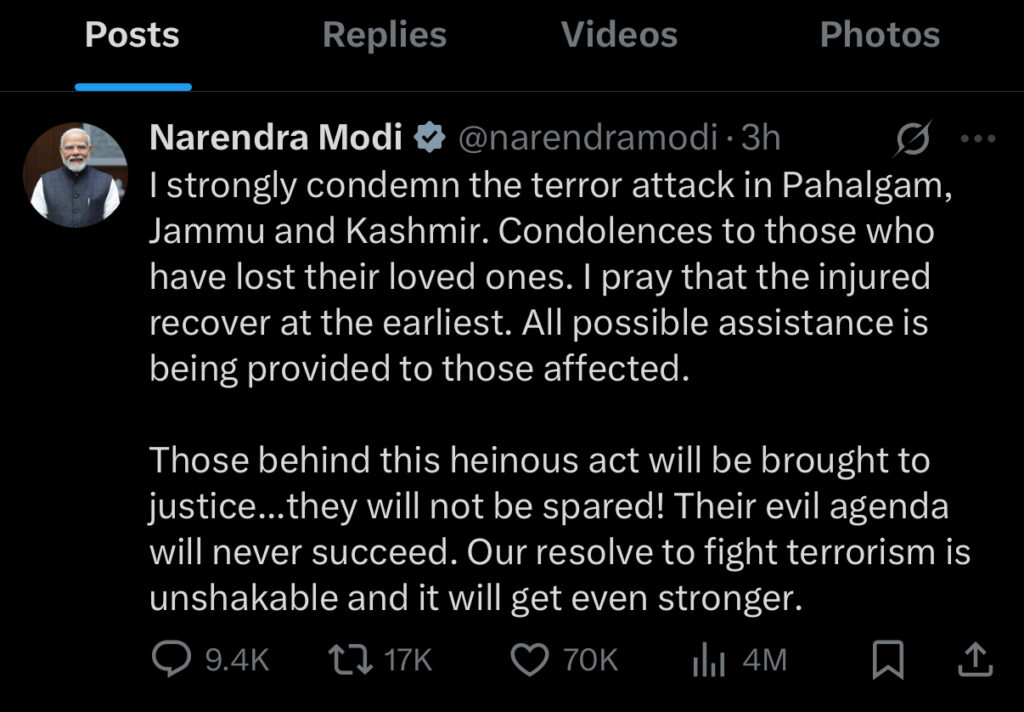Tap the blue verified badge
Screen dimensions: 1024x712
[430, 138]
